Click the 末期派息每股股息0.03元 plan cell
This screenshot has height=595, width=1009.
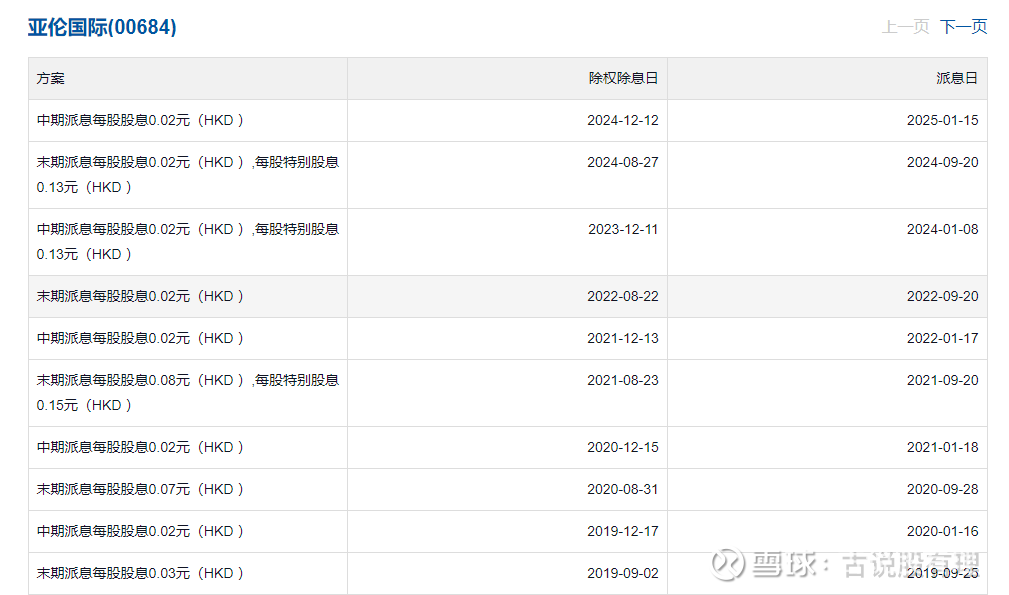pyautogui.click(x=141, y=573)
